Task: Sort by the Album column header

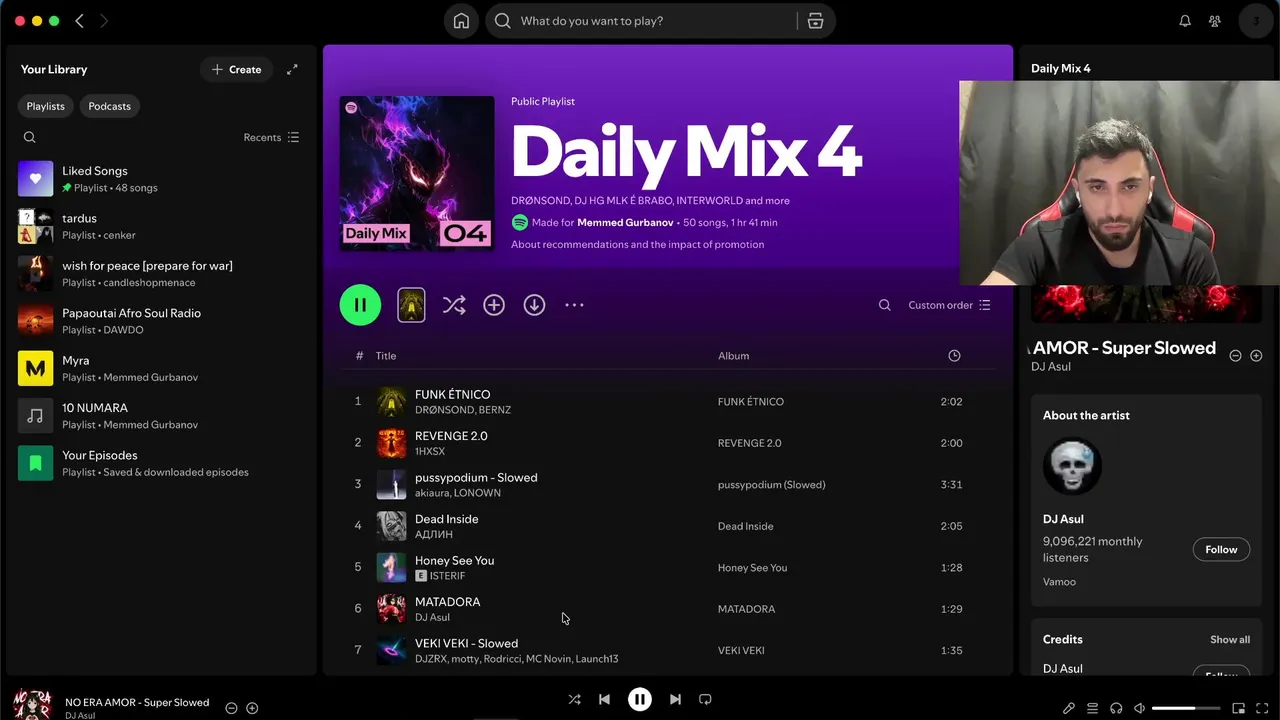Action: [733, 356]
